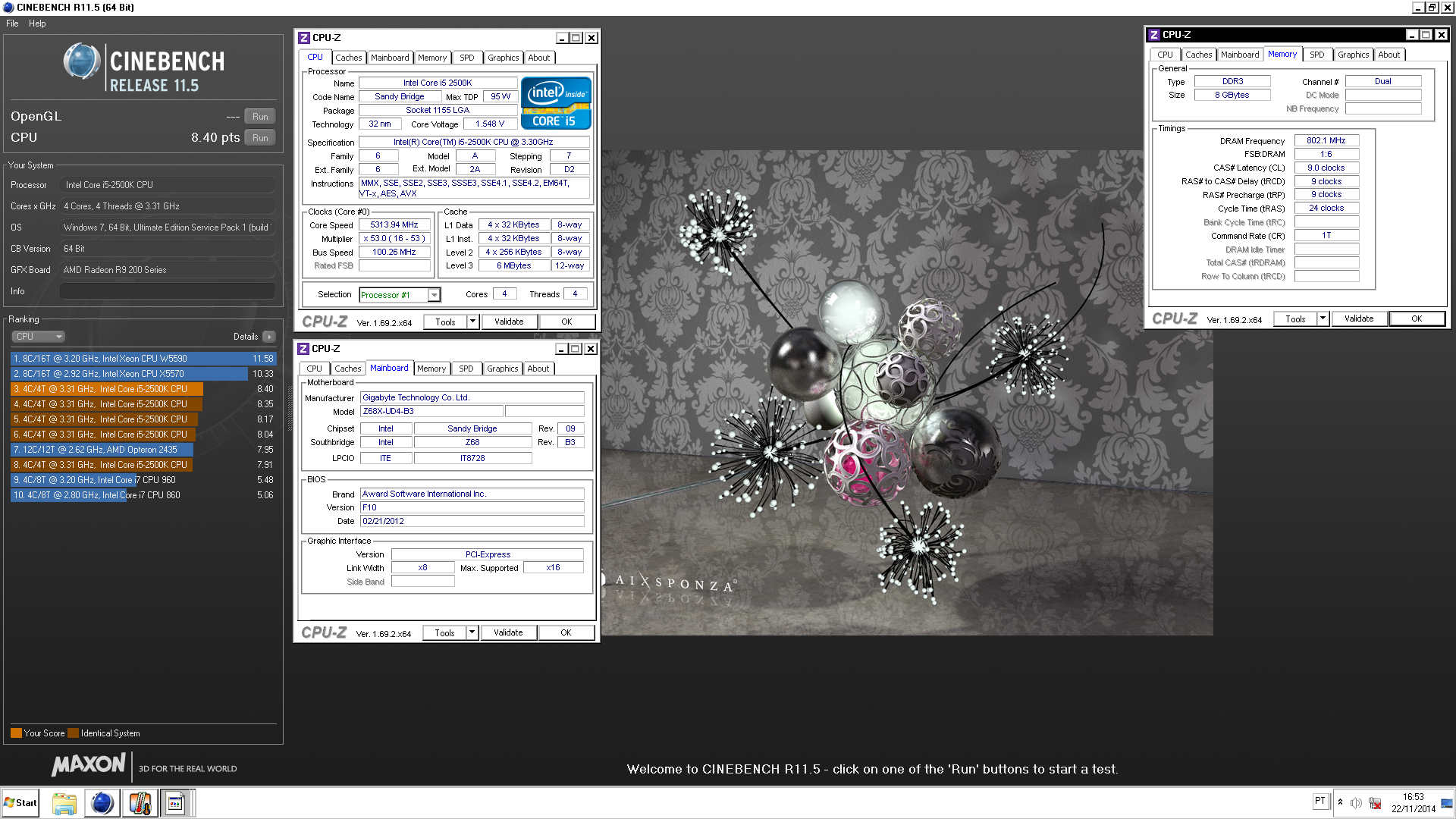Open Caches tab in Mainboard CPU-Z window
This screenshot has width=1456, height=819.
tap(348, 369)
